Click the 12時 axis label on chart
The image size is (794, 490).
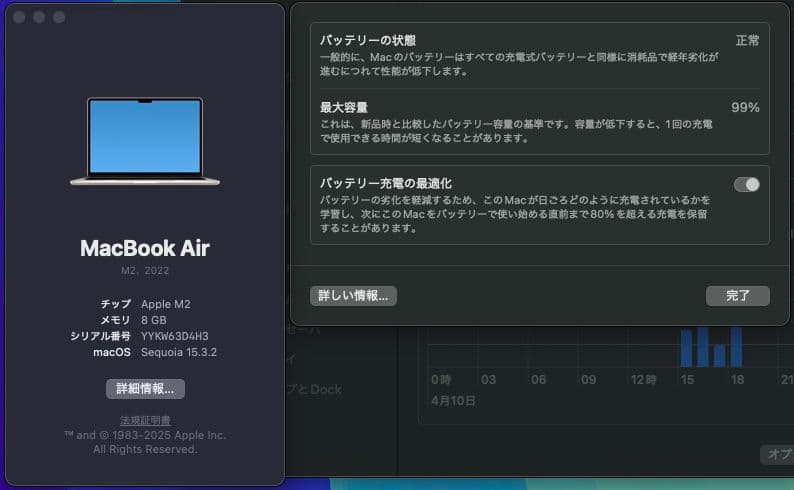coord(644,380)
